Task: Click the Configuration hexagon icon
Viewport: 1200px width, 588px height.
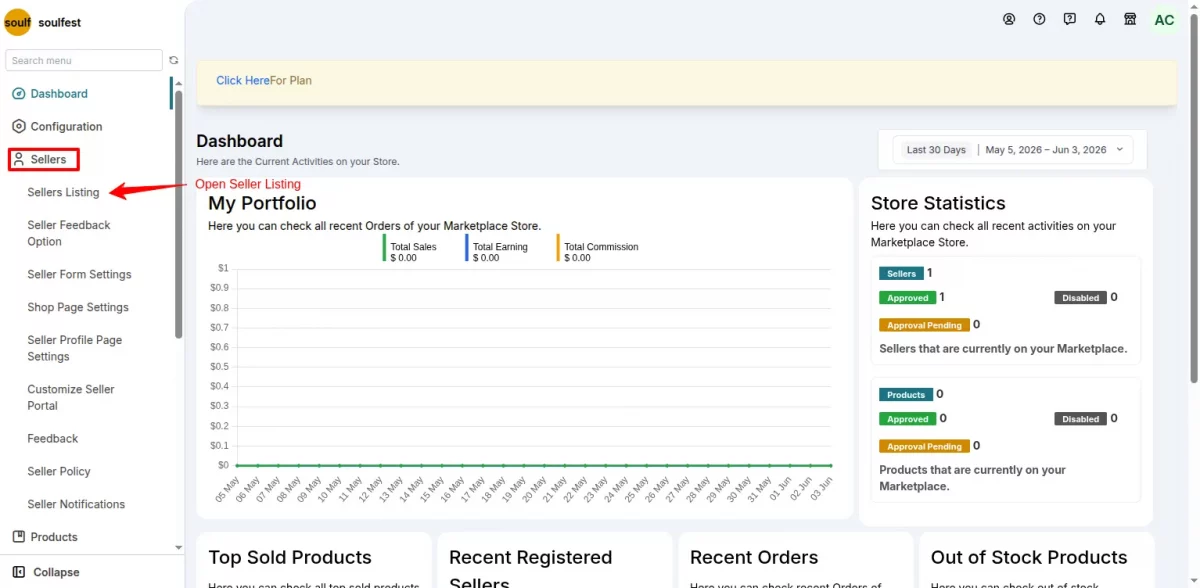Action: [x=18, y=127]
